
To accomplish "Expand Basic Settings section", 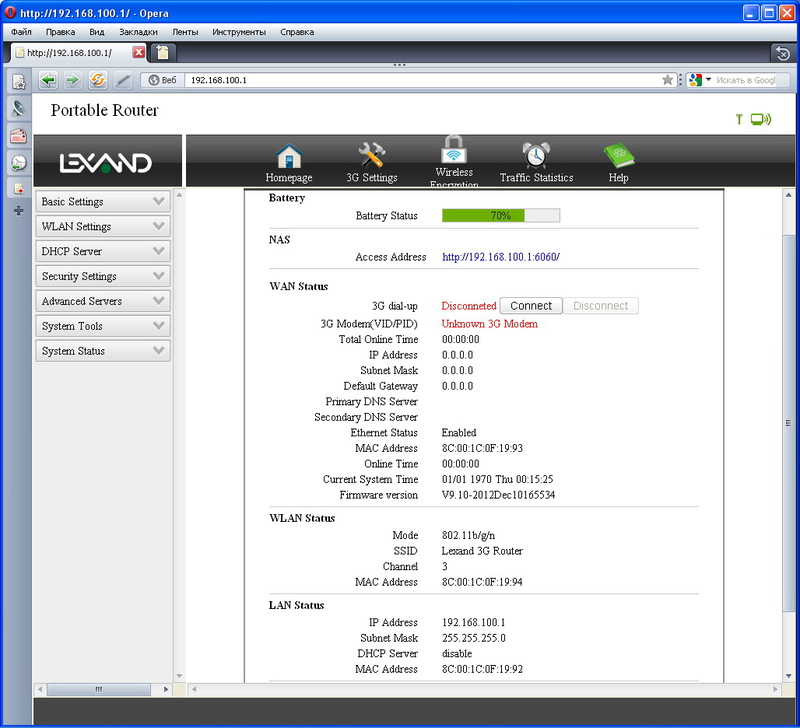I will click(103, 202).
